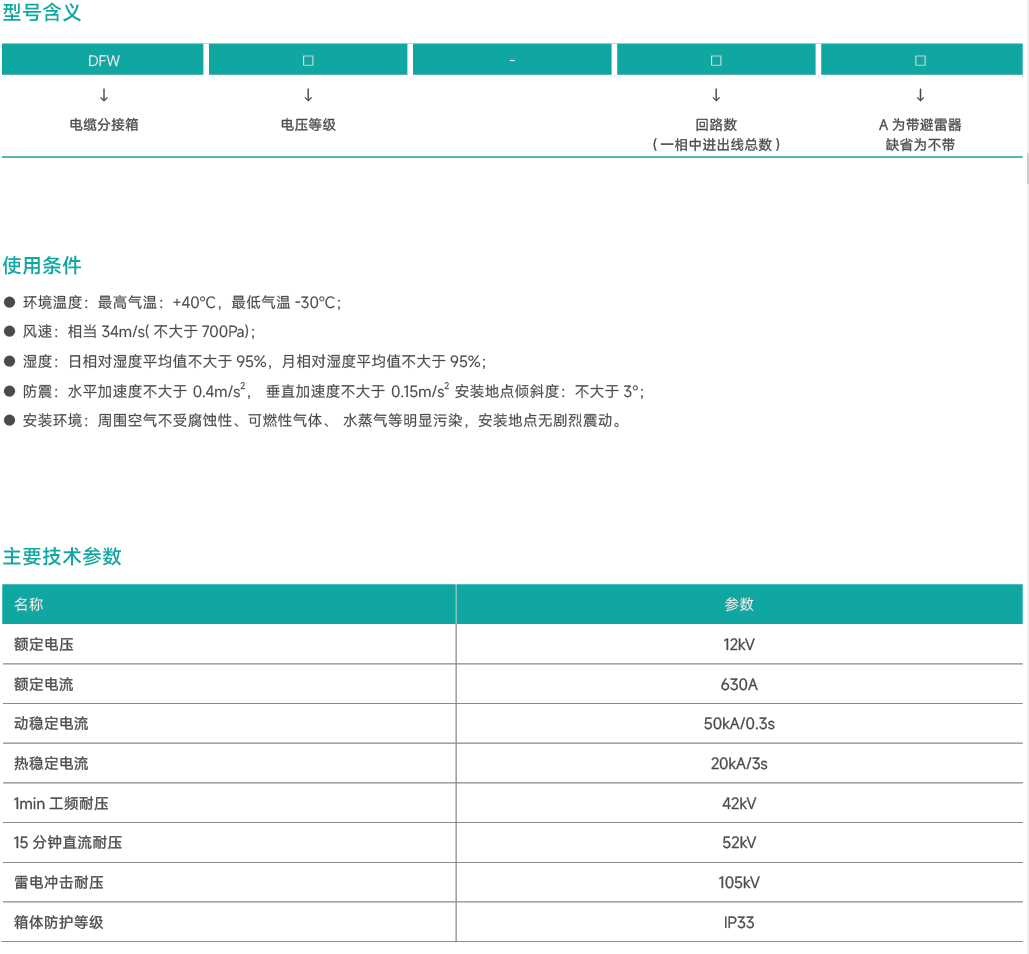Screen dimensions: 1029x954
Task: Click the bullet beside 环境温度 line
Action: click(x=10, y=302)
